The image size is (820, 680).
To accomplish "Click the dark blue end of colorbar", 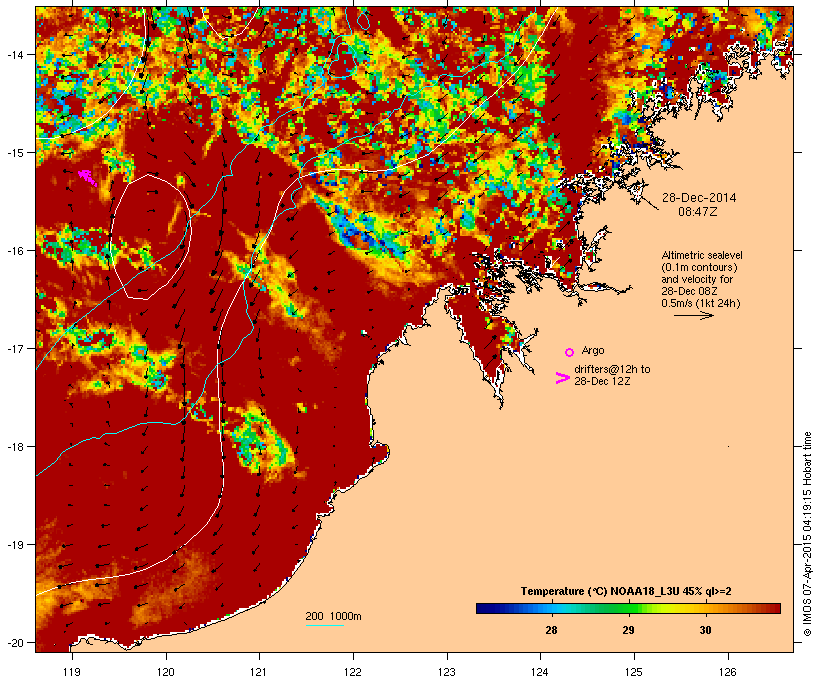I will tap(484, 608).
